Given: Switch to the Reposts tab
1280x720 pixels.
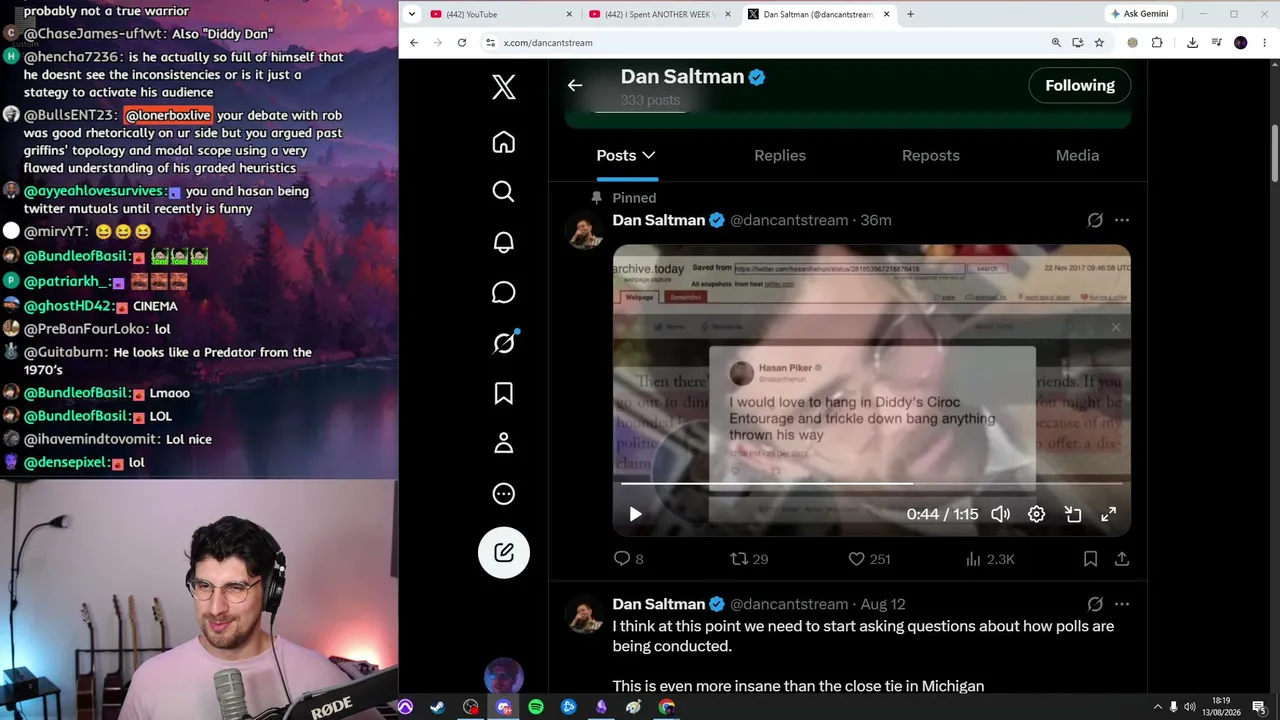Looking at the screenshot, I should (931, 155).
